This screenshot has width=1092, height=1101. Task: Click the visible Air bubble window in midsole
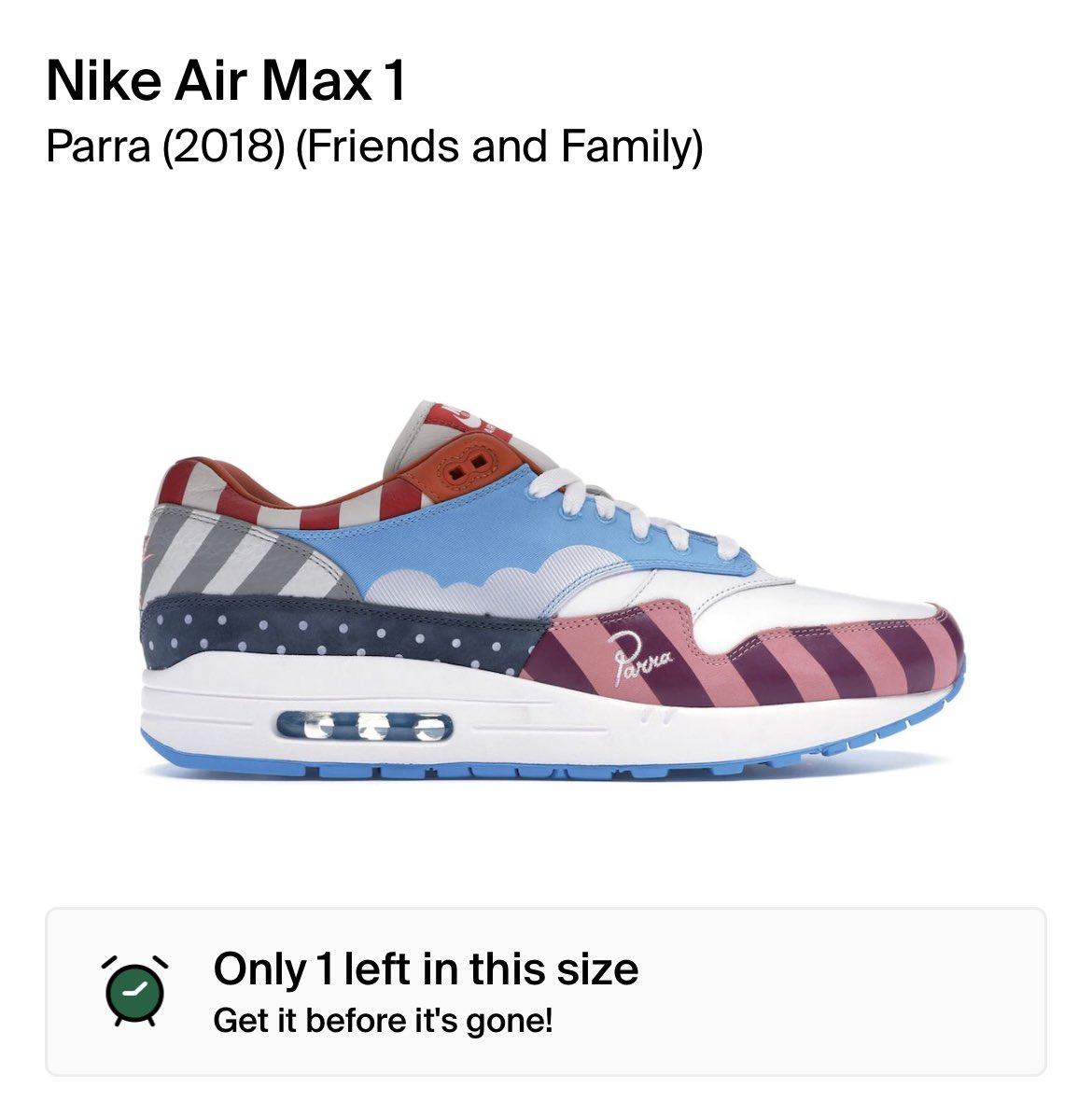click(x=365, y=726)
